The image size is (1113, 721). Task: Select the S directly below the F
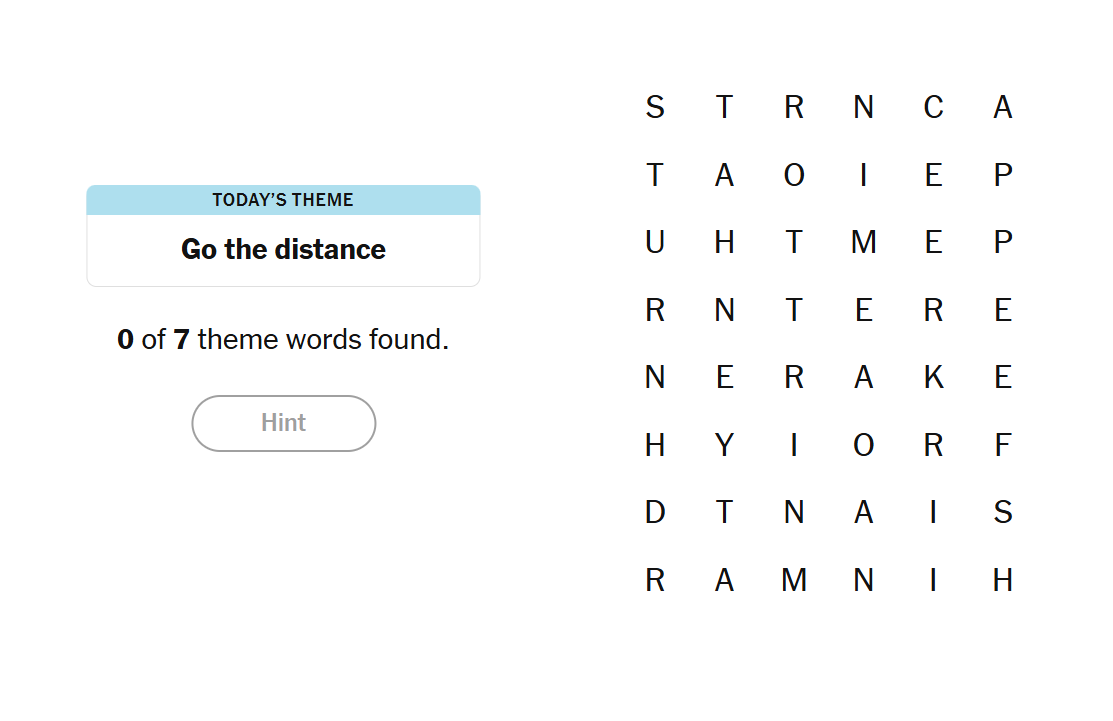click(1003, 513)
